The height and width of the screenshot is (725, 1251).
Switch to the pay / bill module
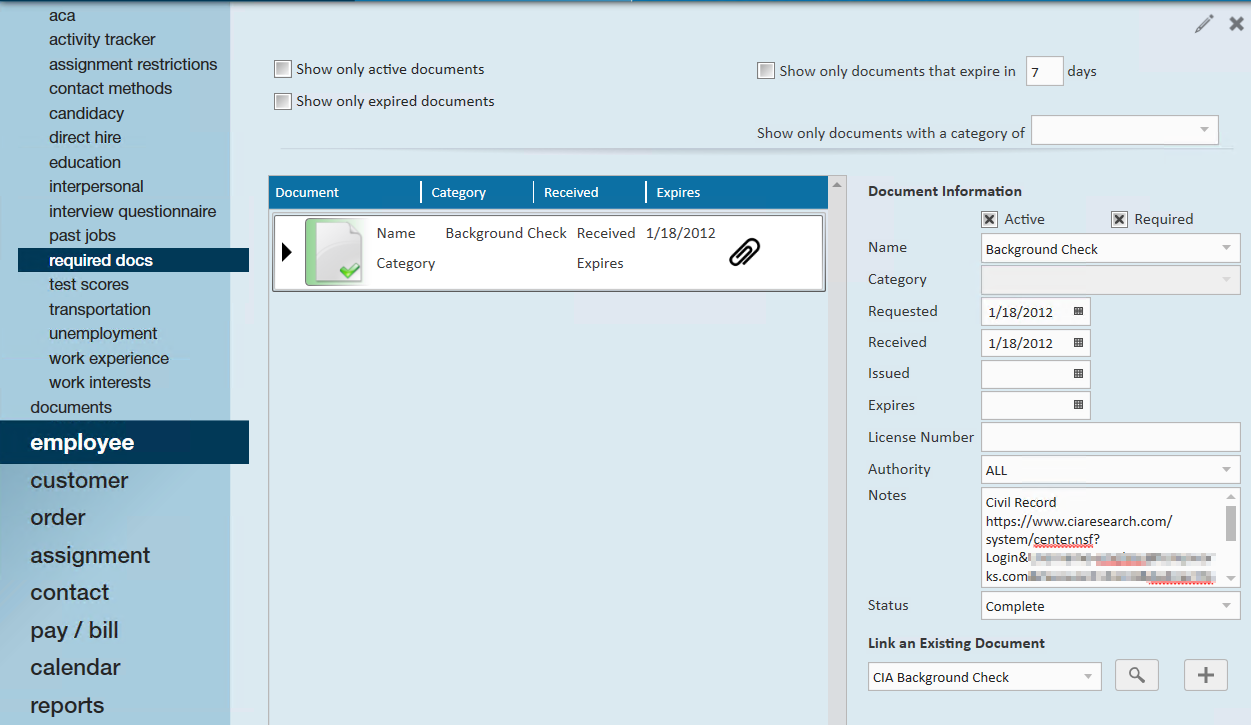point(74,630)
